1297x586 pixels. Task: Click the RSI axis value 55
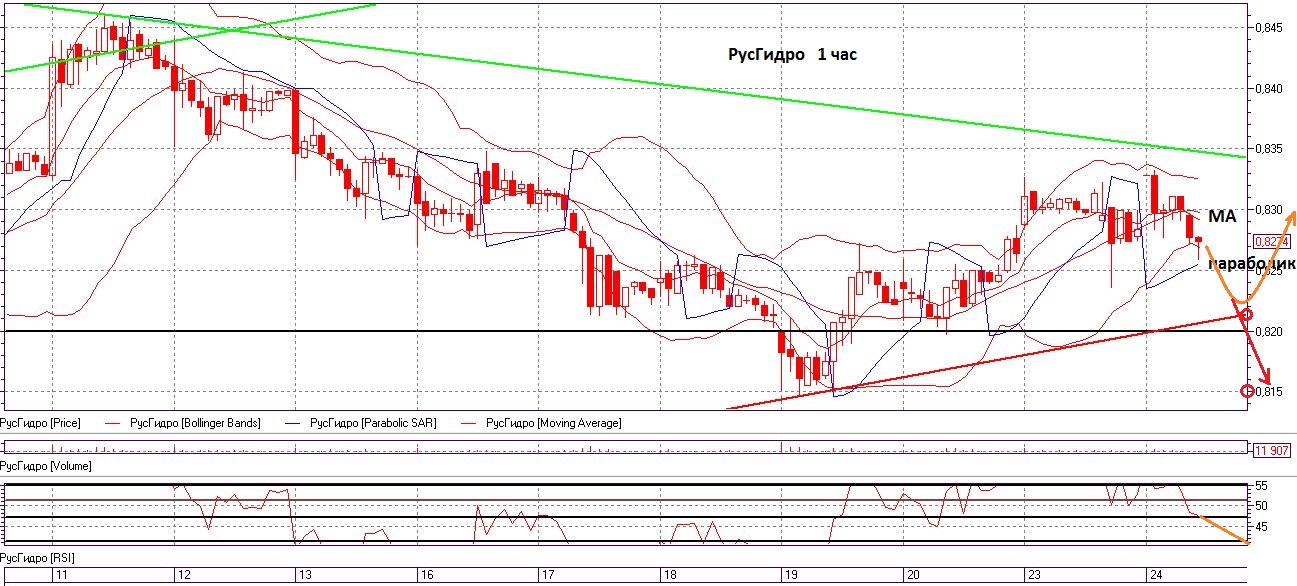point(1262,485)
